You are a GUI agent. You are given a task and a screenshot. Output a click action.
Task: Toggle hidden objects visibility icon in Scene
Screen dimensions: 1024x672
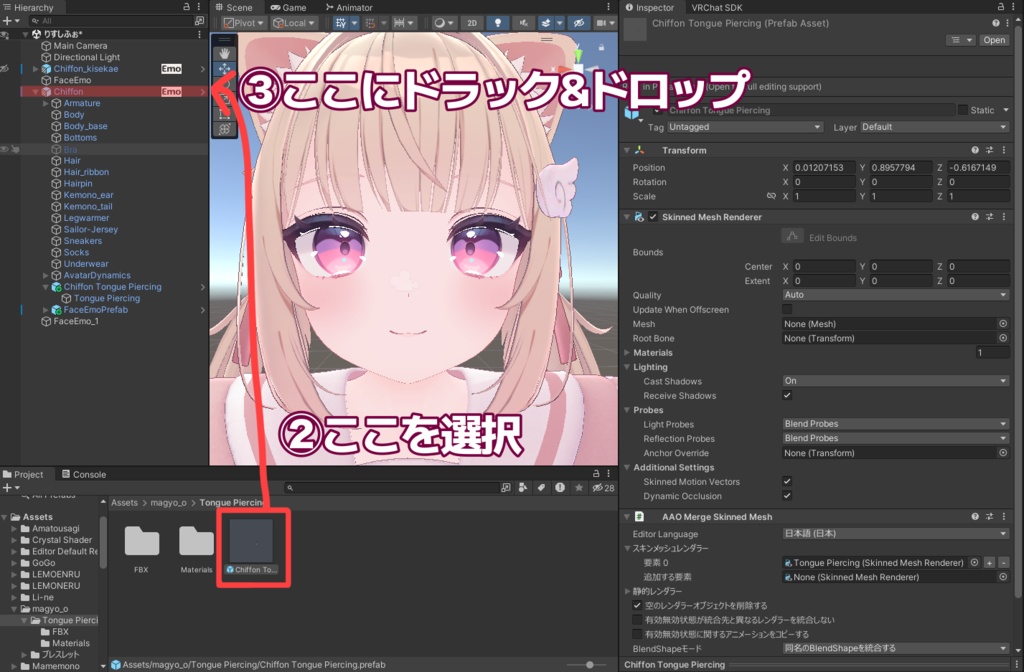(x=579, y=23)
